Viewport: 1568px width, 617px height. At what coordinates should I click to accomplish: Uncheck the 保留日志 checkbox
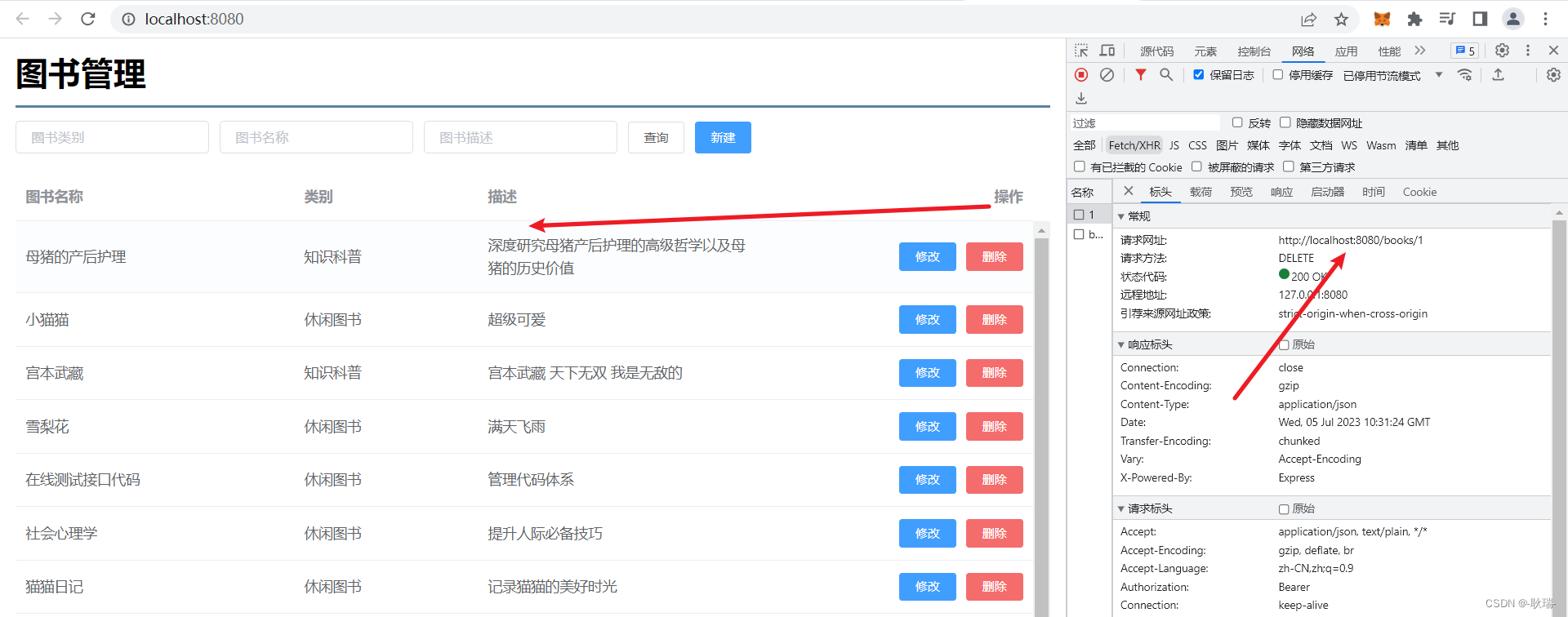point(1198,75)
